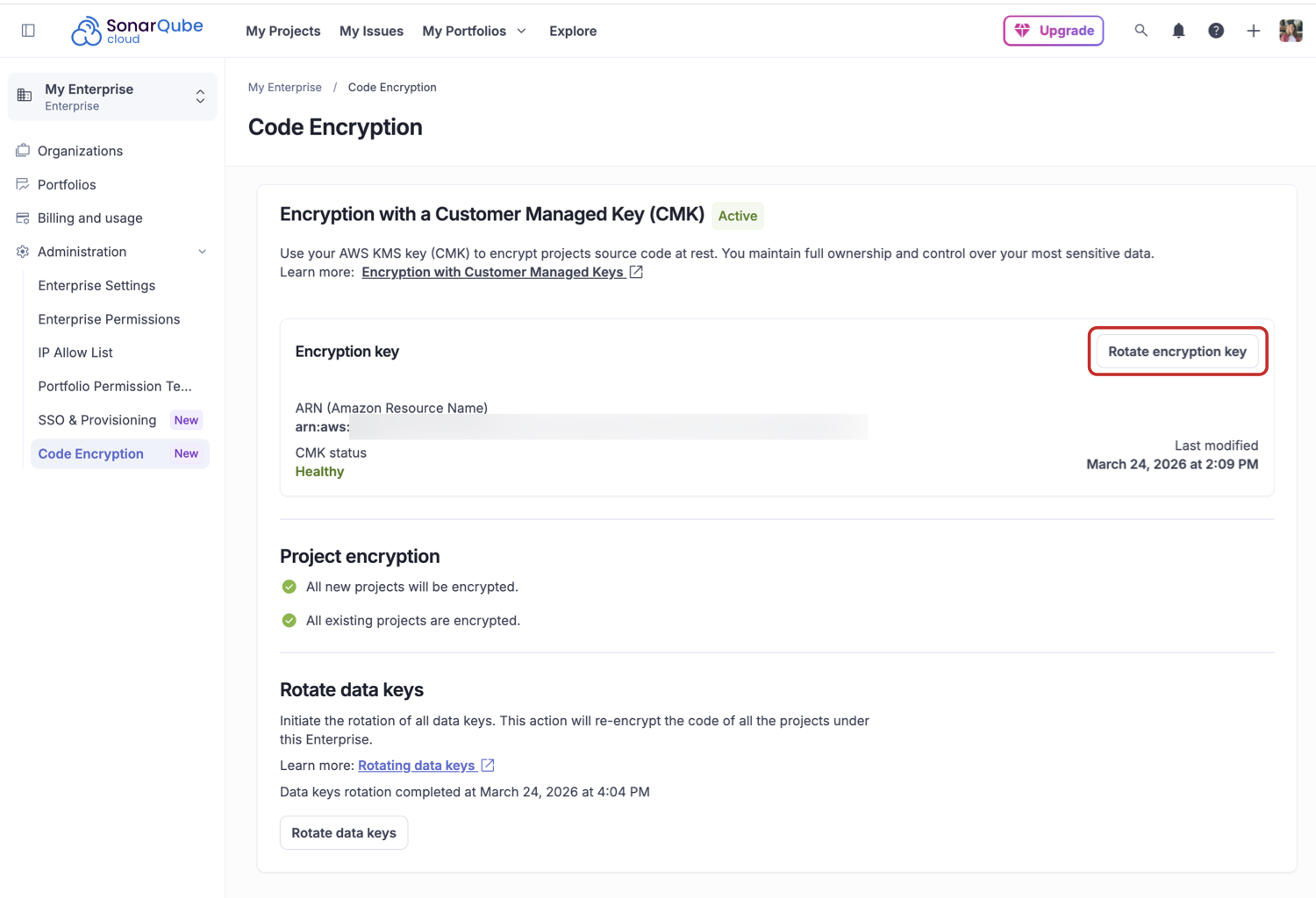Viewport: 1316px width, 898px height.
Task: Click the My Enterprise building icon
Action: (25, 96)
